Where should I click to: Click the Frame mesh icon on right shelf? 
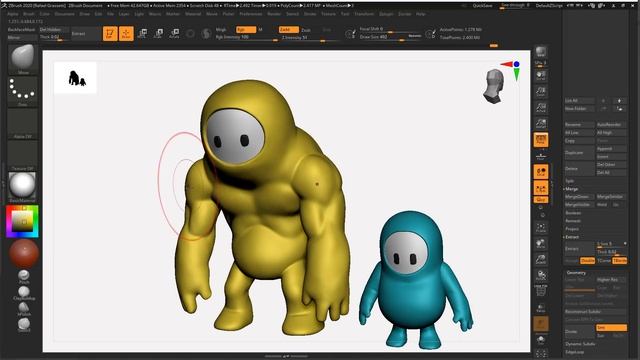[541, 228]
